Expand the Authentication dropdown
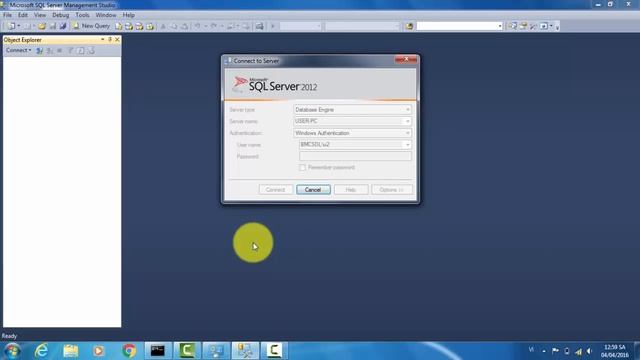 [x=407, y=133]
